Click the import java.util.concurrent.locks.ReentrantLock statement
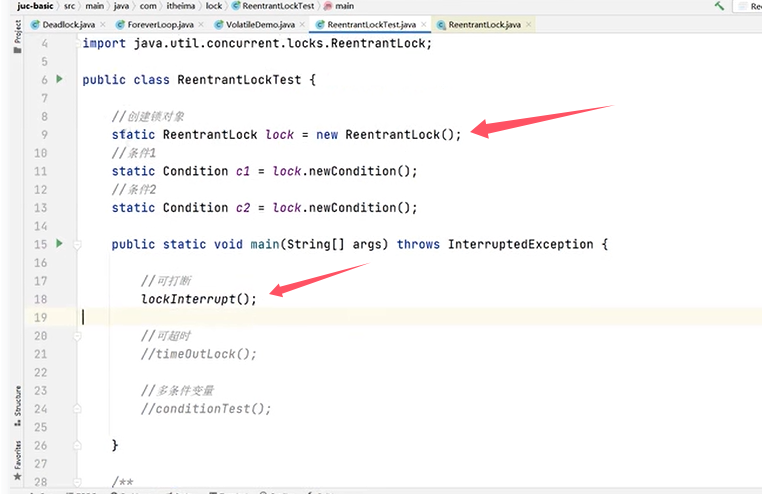The width and height of the screenshot is (762, 494). (x=257, y=43)
